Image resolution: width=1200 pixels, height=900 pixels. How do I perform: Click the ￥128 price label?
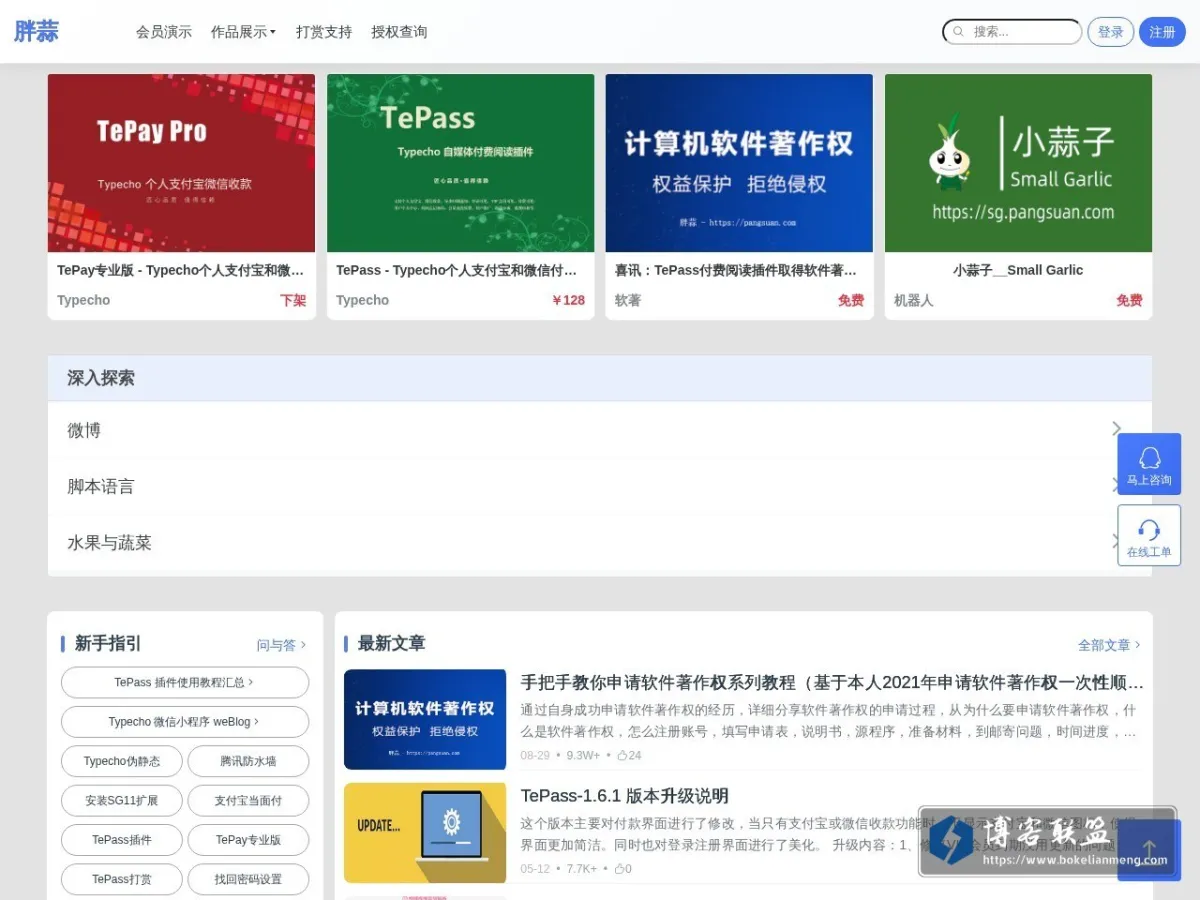[568, 300]
